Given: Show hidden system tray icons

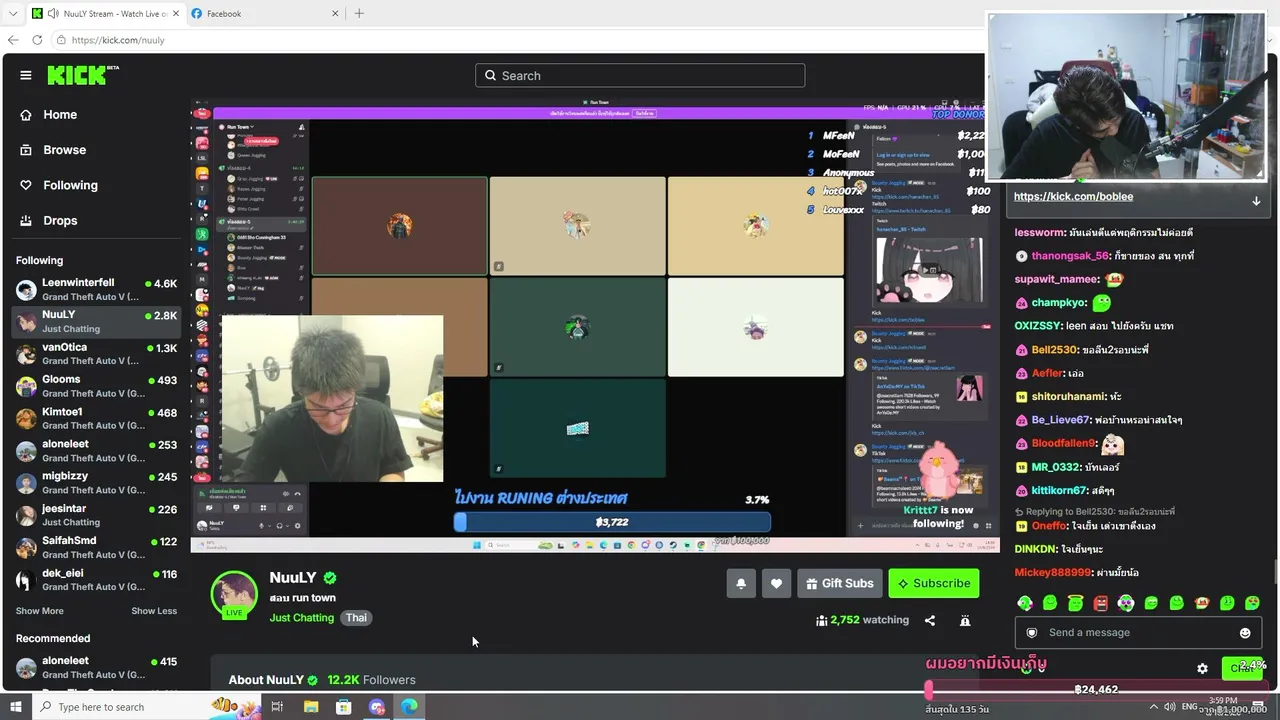Looking at the screenshot, I should pos(1154,707).
